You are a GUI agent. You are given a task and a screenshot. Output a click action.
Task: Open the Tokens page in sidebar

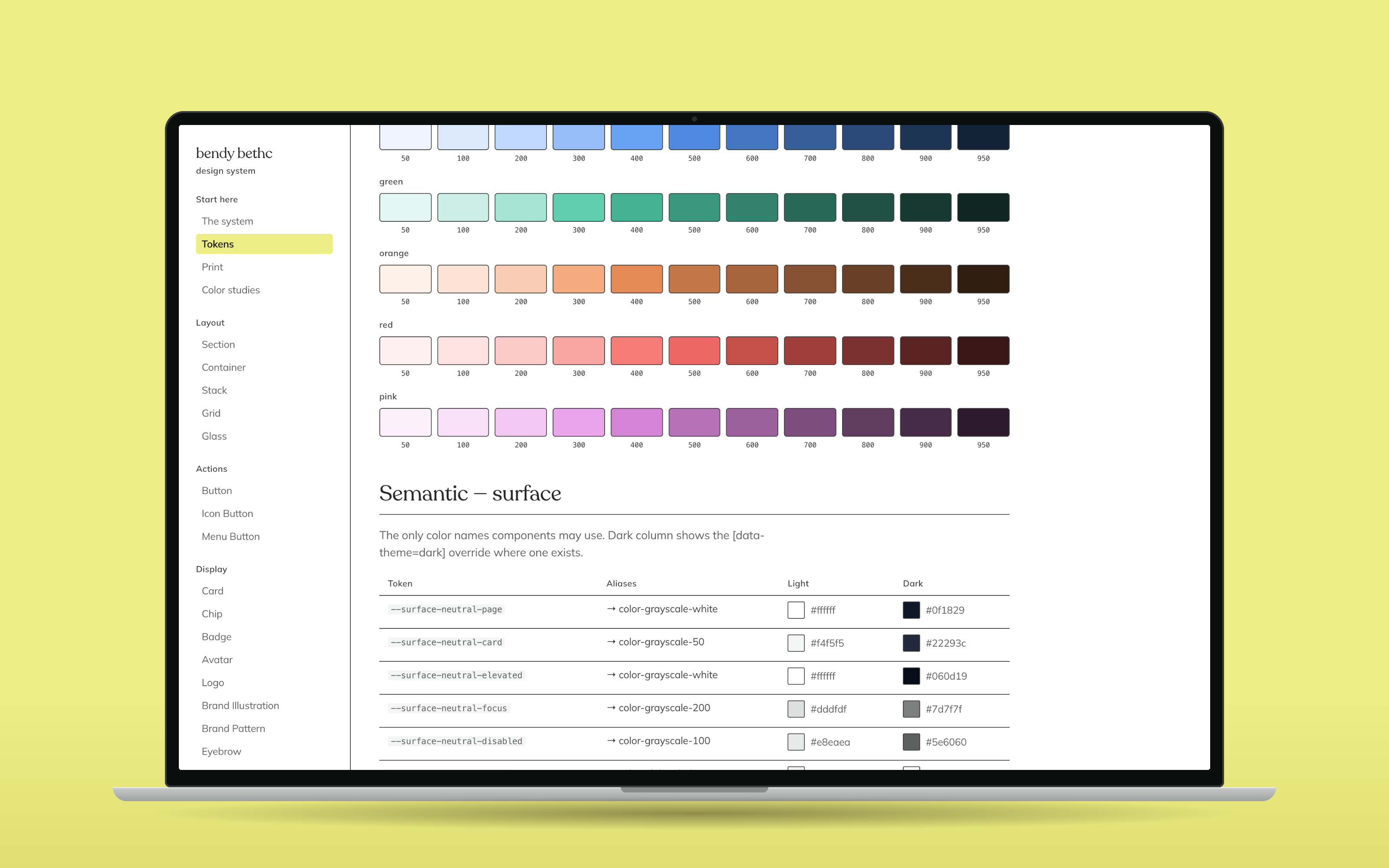click(264, 244)
